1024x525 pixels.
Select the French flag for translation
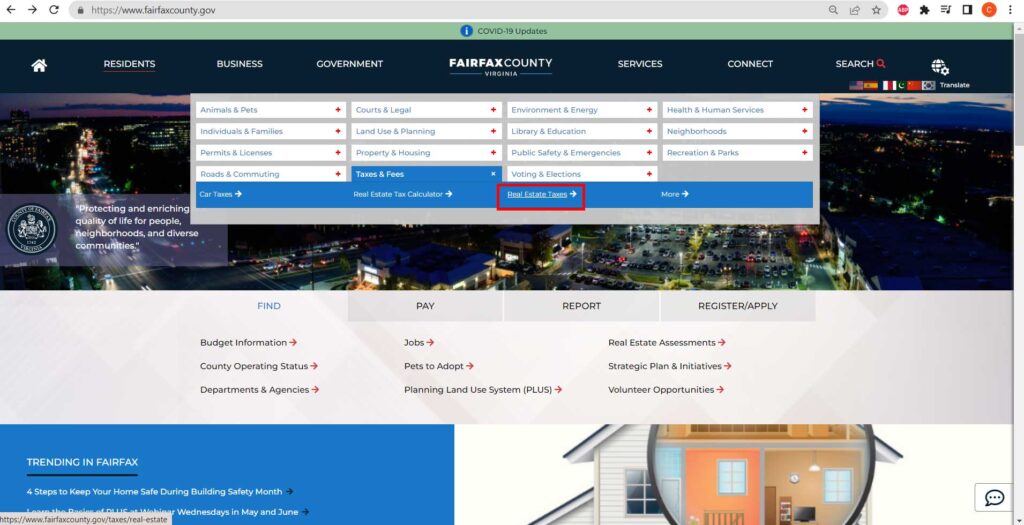pyautogui.click(x=888, y=86)
